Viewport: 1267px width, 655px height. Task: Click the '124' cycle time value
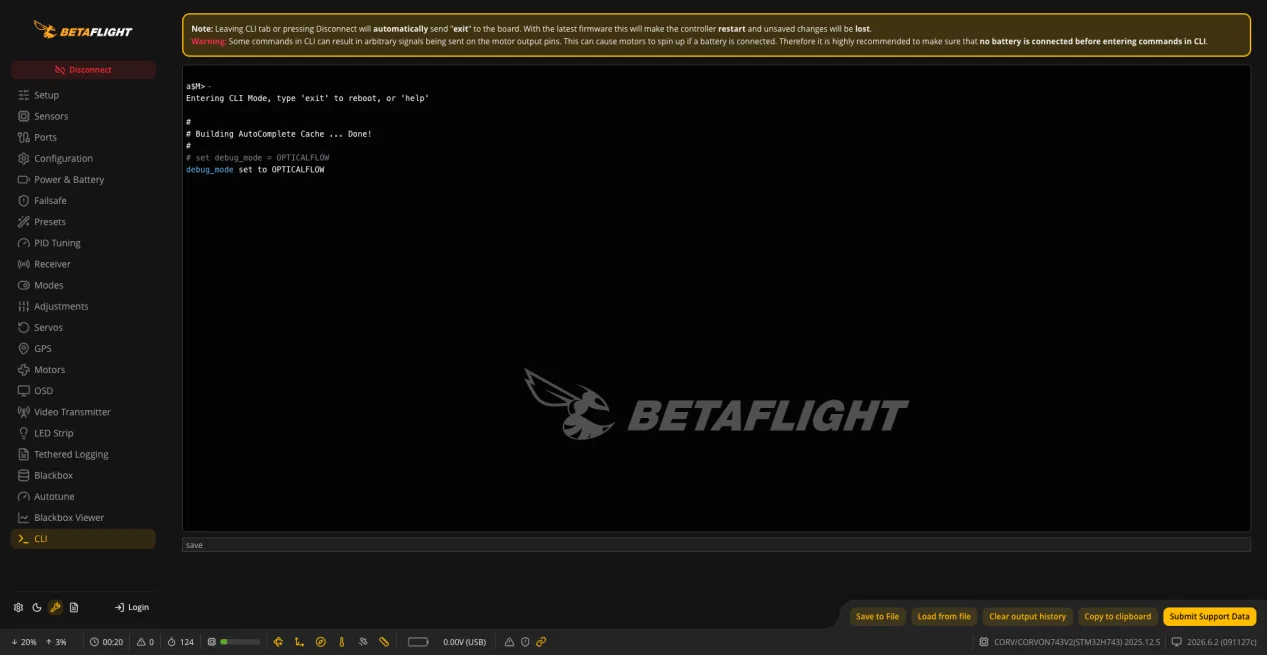click(186, 642)
